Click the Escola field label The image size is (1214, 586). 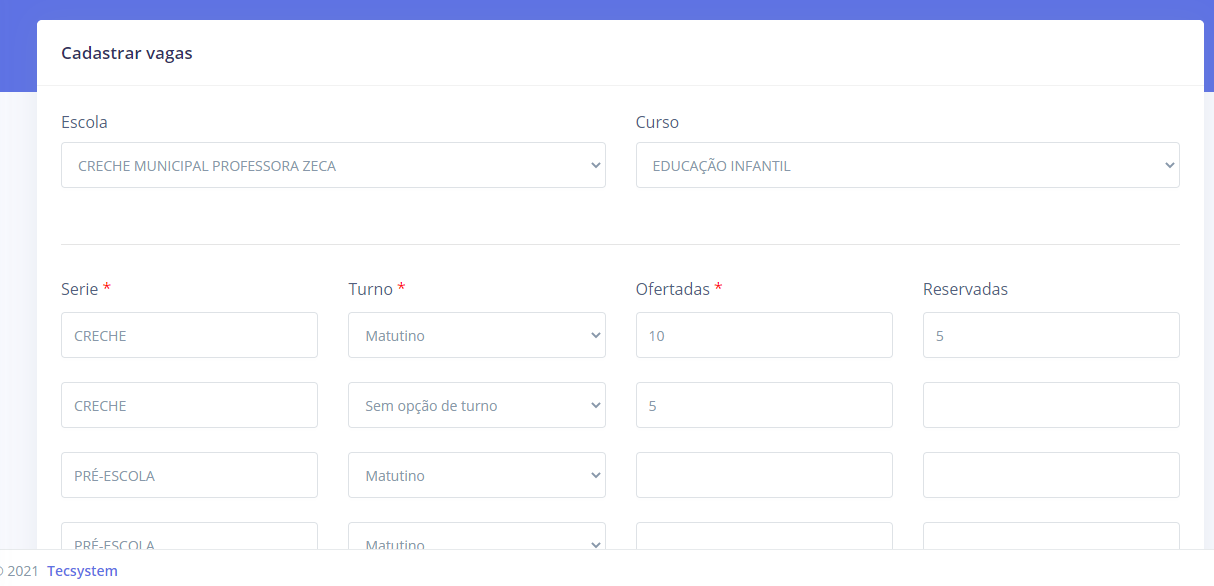[x=84, y=122]
